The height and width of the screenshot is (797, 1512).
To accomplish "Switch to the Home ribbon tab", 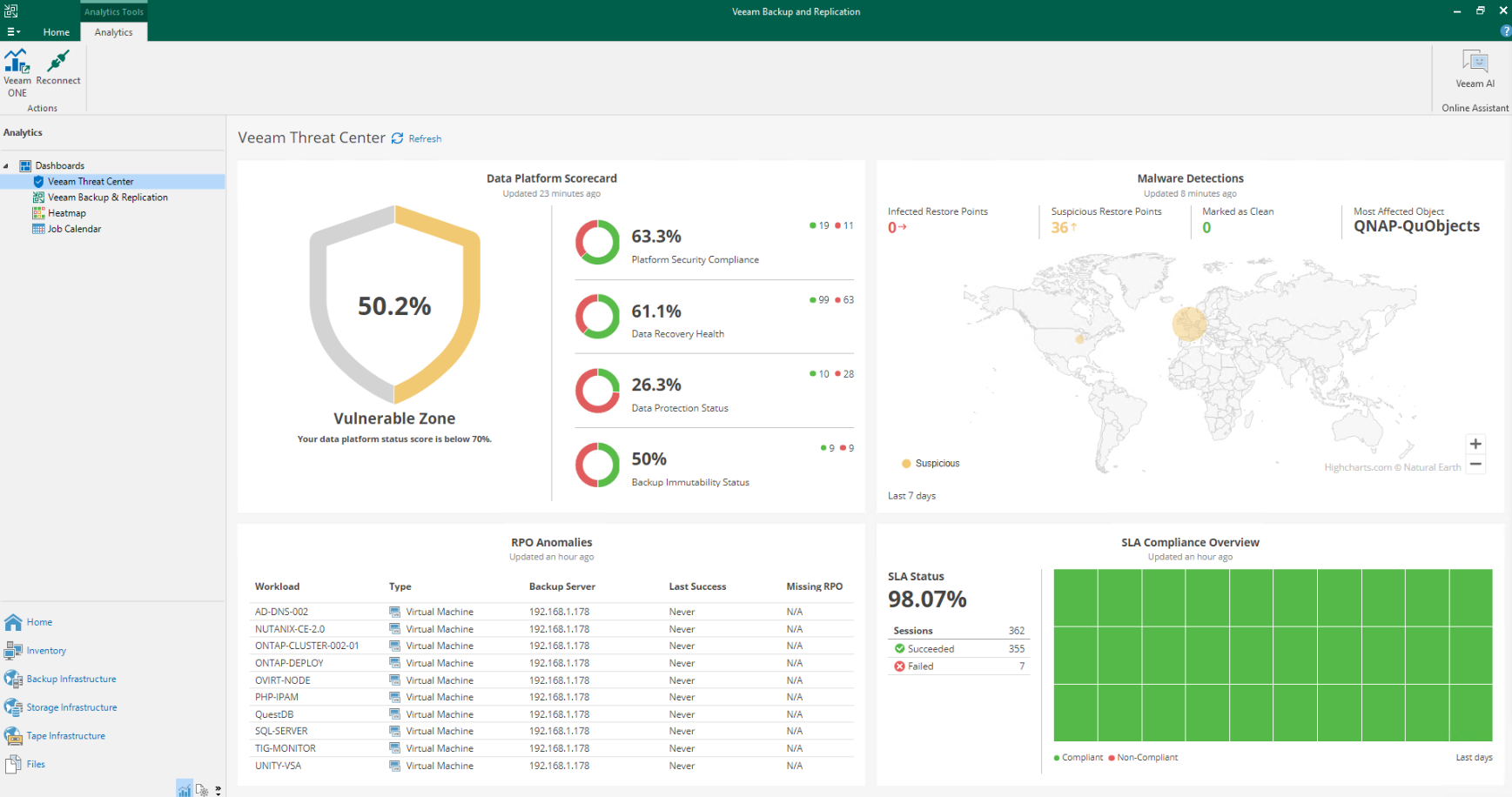I will point(57,32).
